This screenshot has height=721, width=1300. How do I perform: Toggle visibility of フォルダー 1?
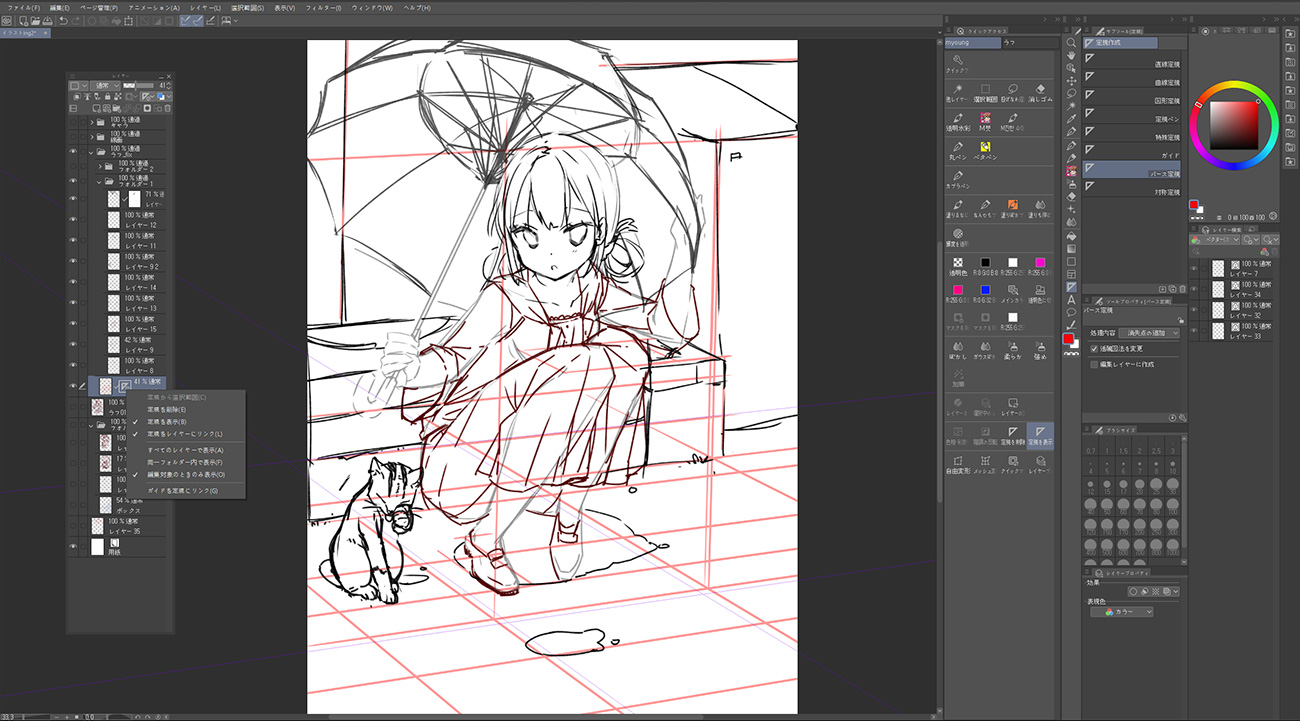pyautogui.click(x=73, y=181)
